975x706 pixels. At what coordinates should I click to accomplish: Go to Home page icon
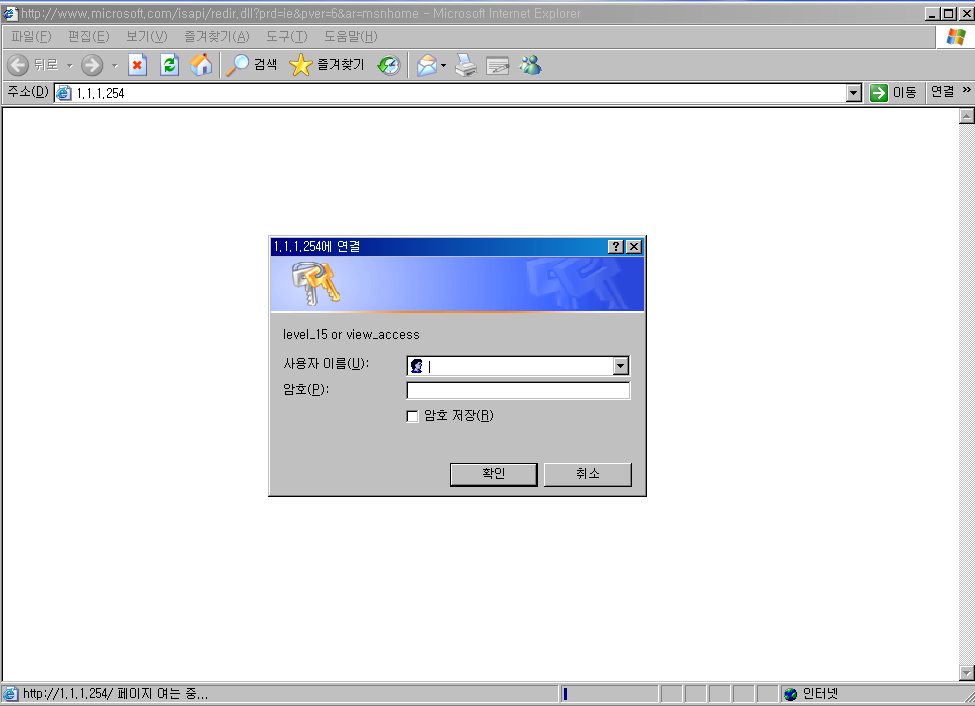point(201,65)
